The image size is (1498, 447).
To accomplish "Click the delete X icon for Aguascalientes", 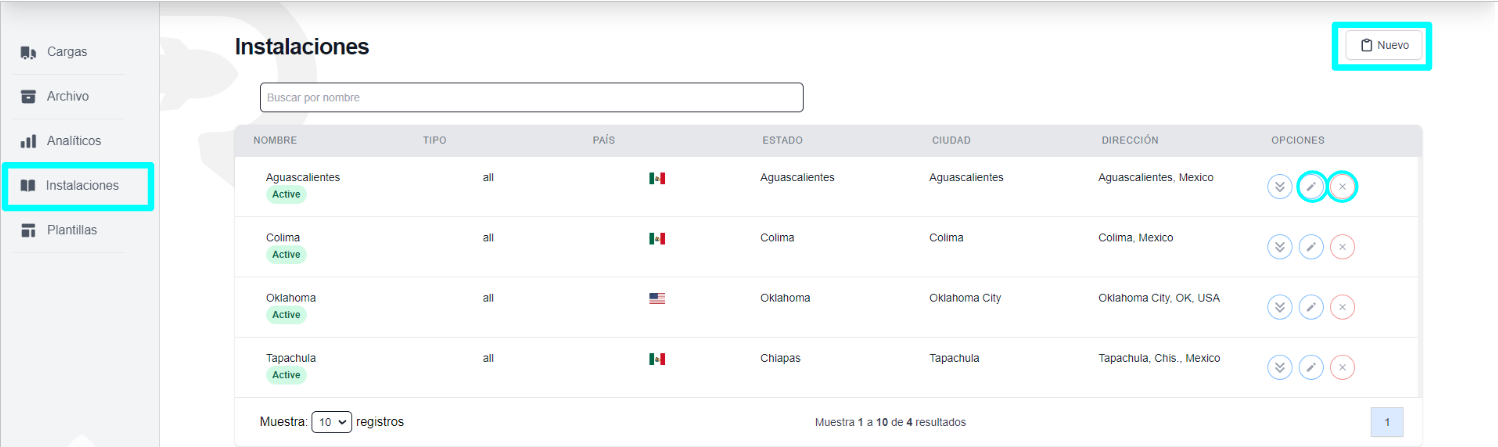I will [x=1343, y=187].
